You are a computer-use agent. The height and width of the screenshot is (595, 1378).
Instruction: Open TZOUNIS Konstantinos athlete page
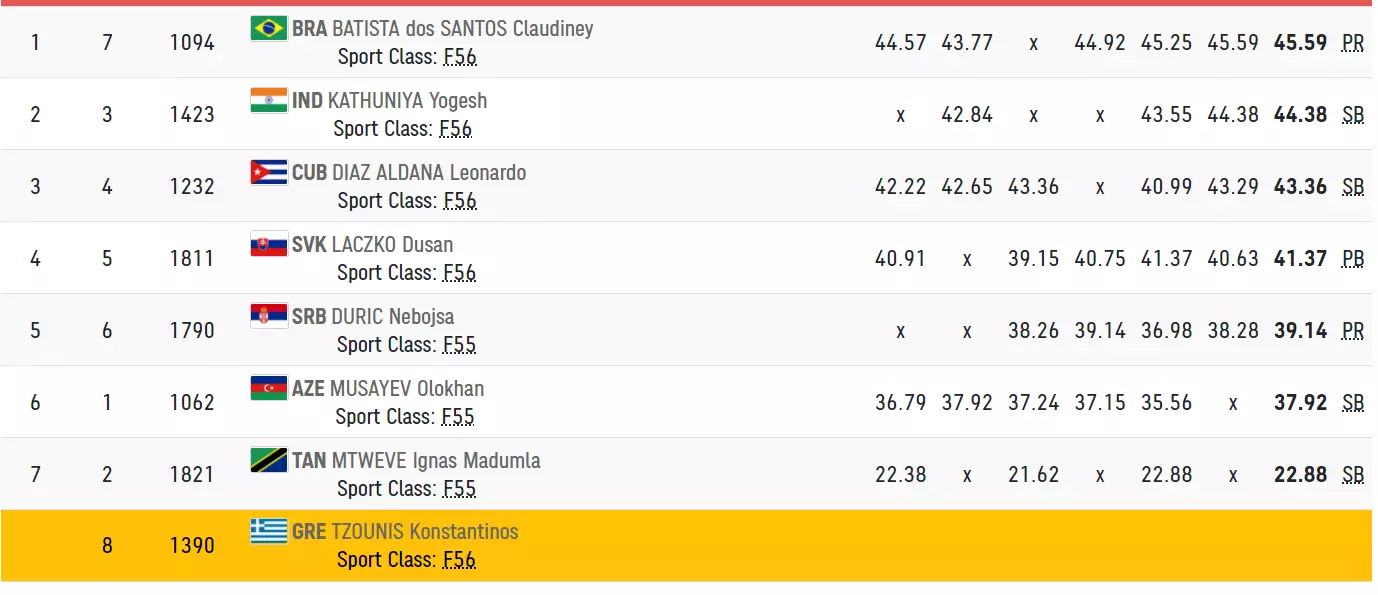[x=424, y=533]
